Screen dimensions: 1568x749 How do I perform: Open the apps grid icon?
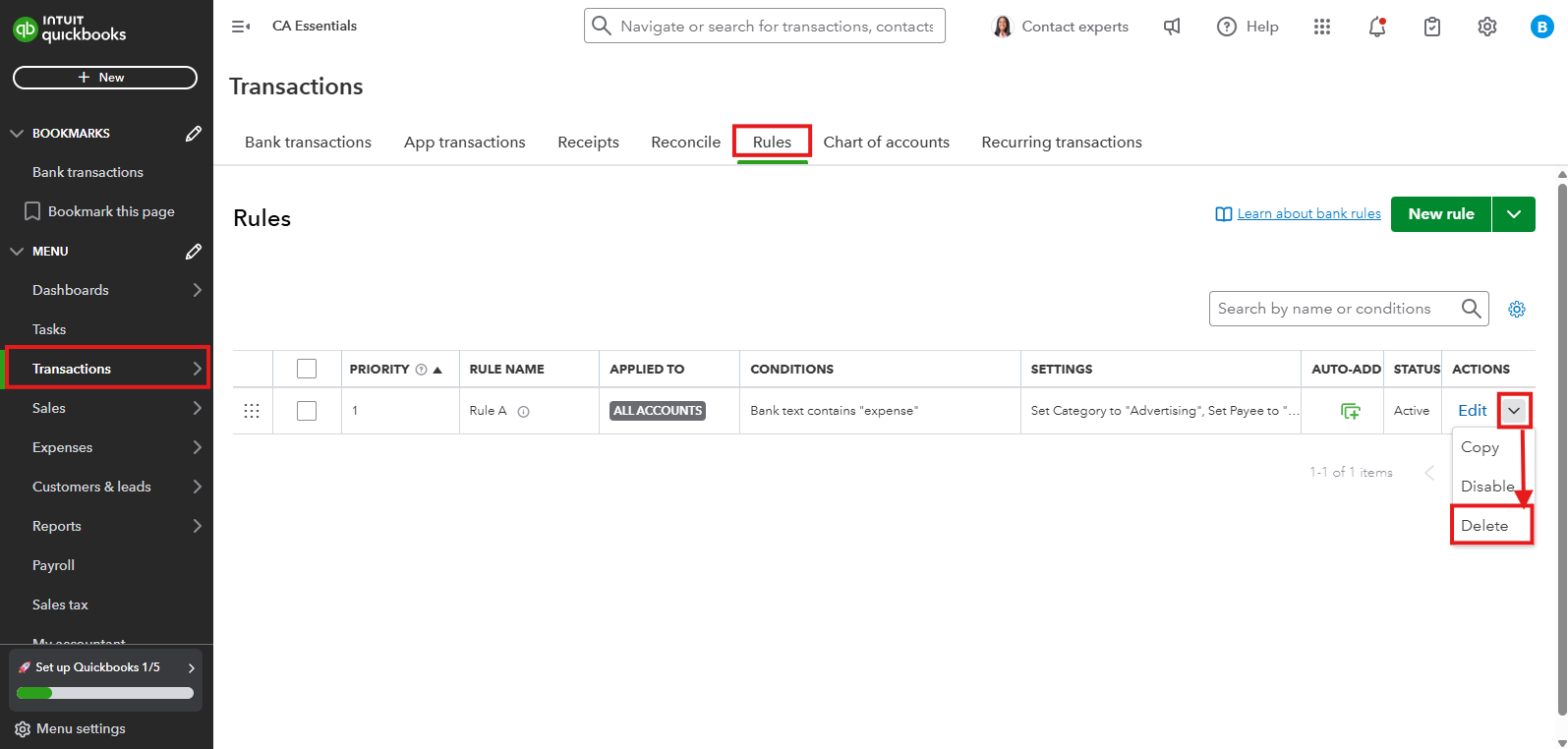click(1322, 27)
